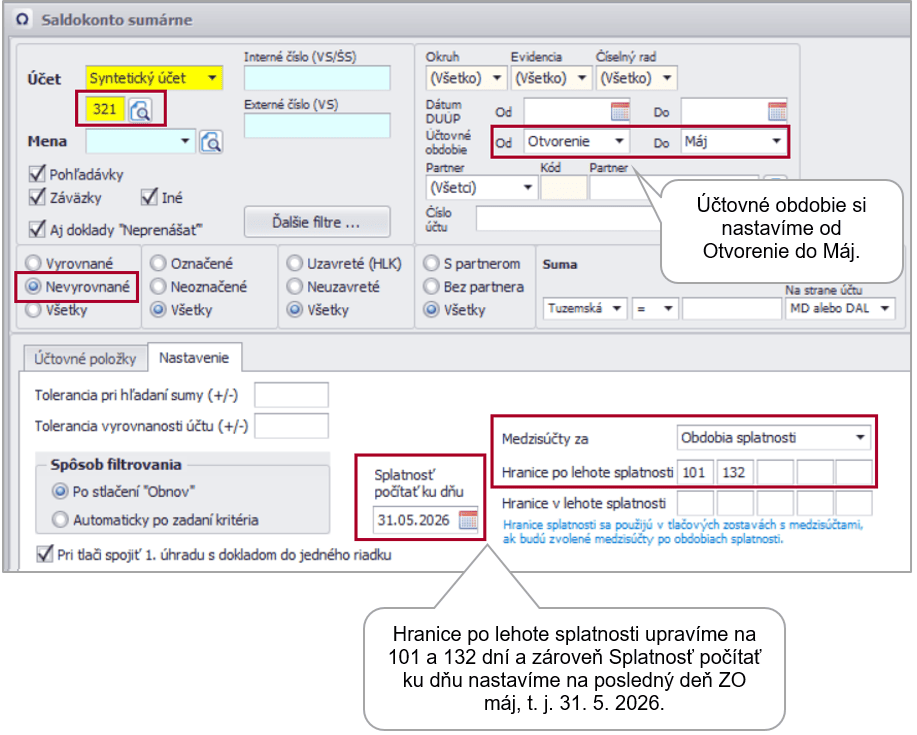Select the Nastavenie tab
The image size is (917, 735).
(195, 357)
